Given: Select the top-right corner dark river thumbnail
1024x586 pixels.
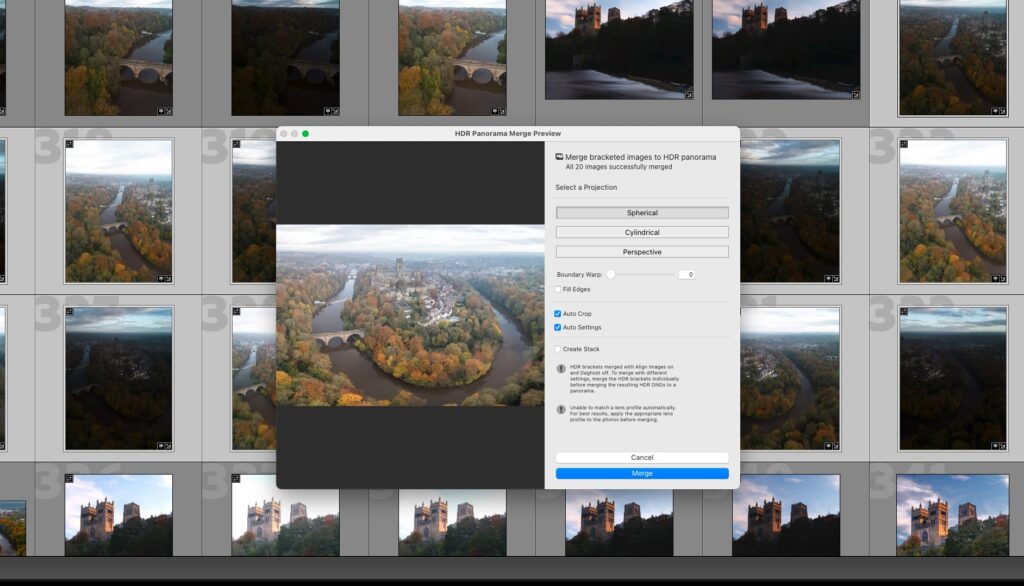Looking at the screenshot, I should click(953, 57).
